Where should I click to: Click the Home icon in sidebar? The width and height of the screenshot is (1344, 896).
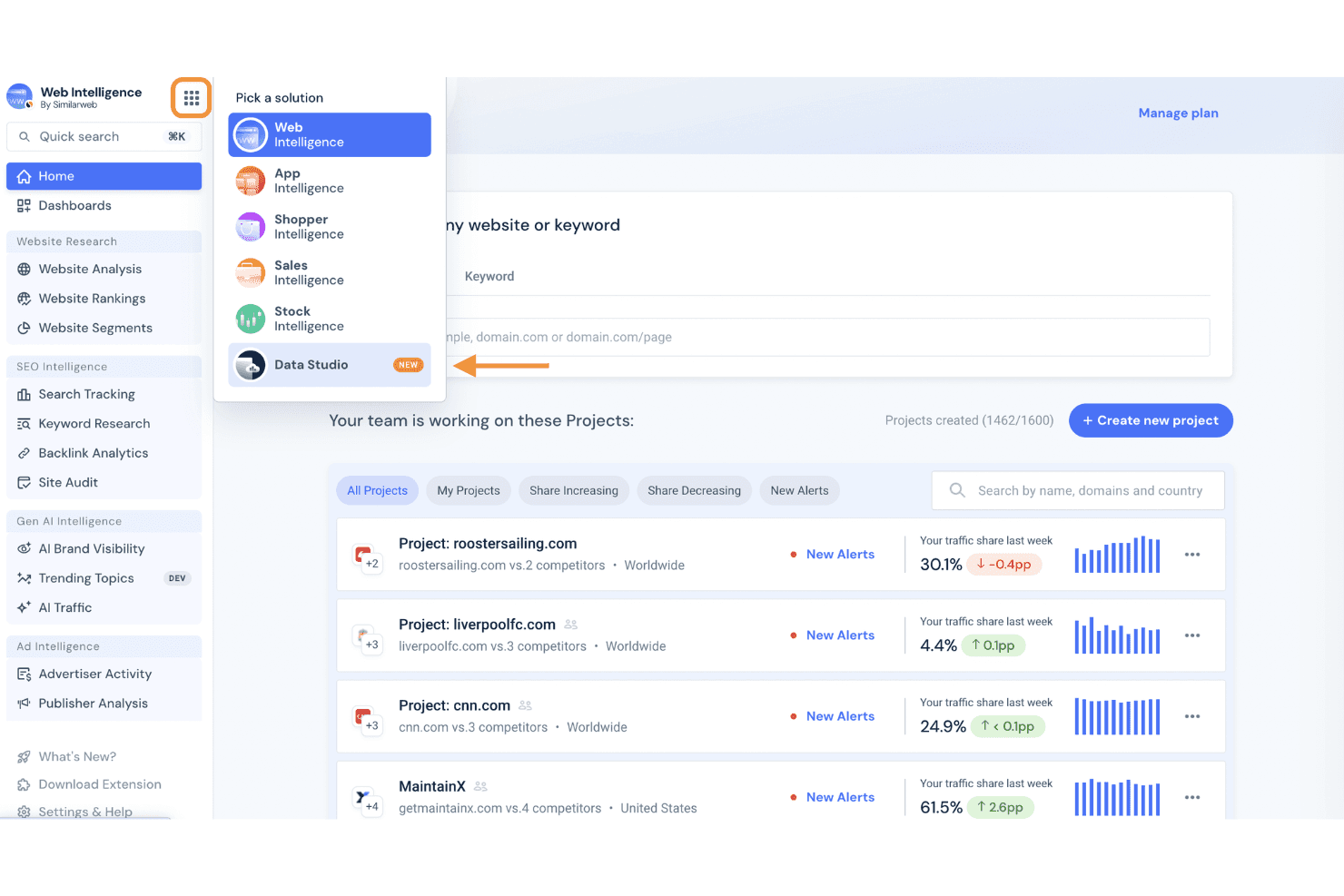pos(25,176)
